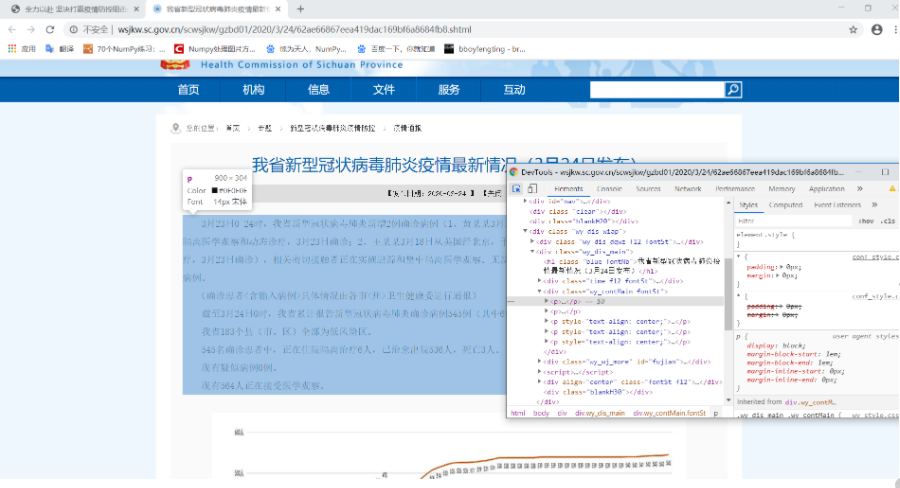Open 互动 in site navigation
The width and height of the screenshot is (900, 488).
(514, 90)
